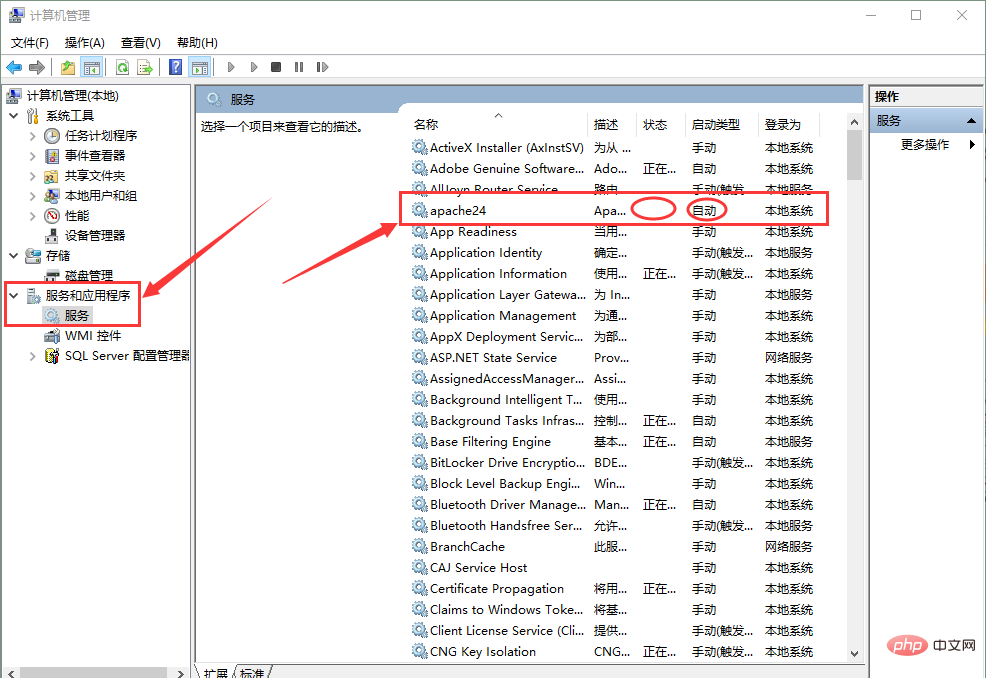Sort by the 描述 column header
986x678 pixels.
click(612, 125)
